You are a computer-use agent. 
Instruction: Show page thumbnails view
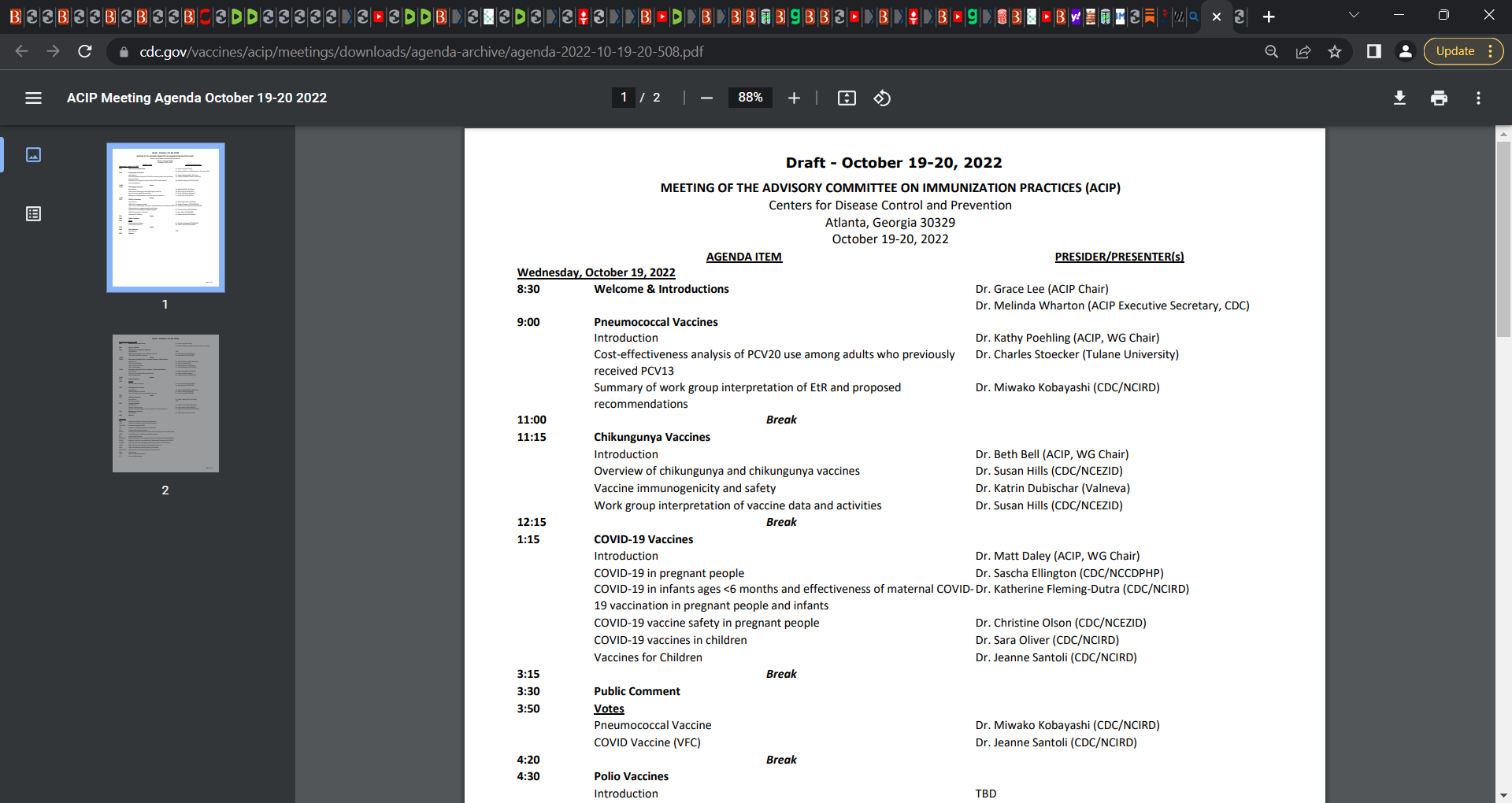(33, 154)
